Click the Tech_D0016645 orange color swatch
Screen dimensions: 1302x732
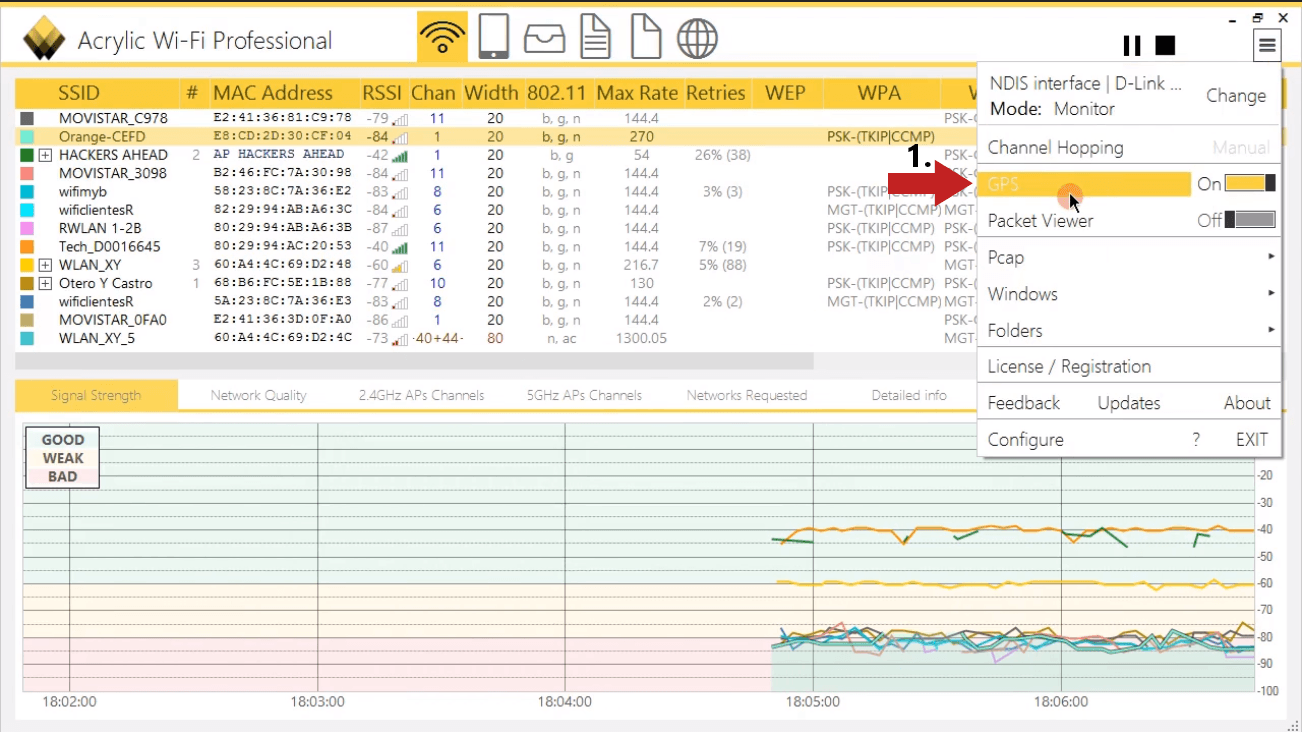27,246
